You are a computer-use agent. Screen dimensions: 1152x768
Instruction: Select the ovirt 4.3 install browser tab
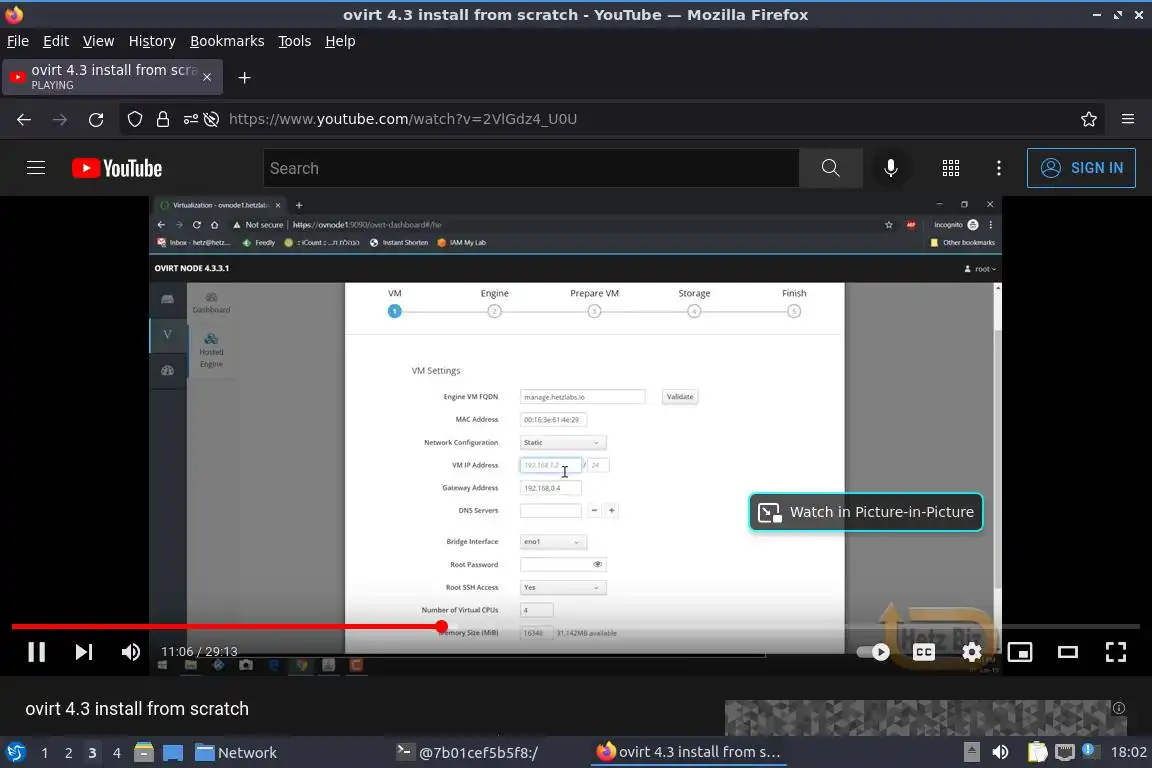point(112,77)
